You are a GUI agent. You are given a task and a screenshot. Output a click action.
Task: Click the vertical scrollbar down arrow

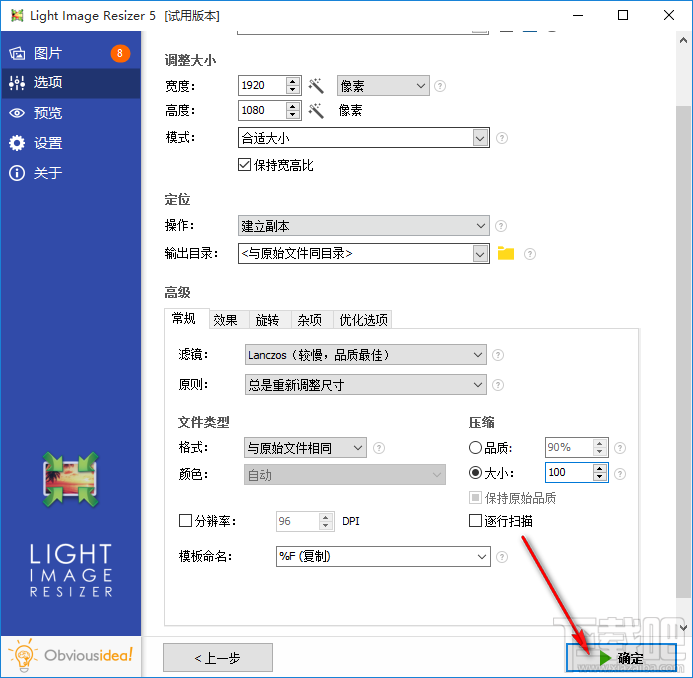[x=684, y=627]
